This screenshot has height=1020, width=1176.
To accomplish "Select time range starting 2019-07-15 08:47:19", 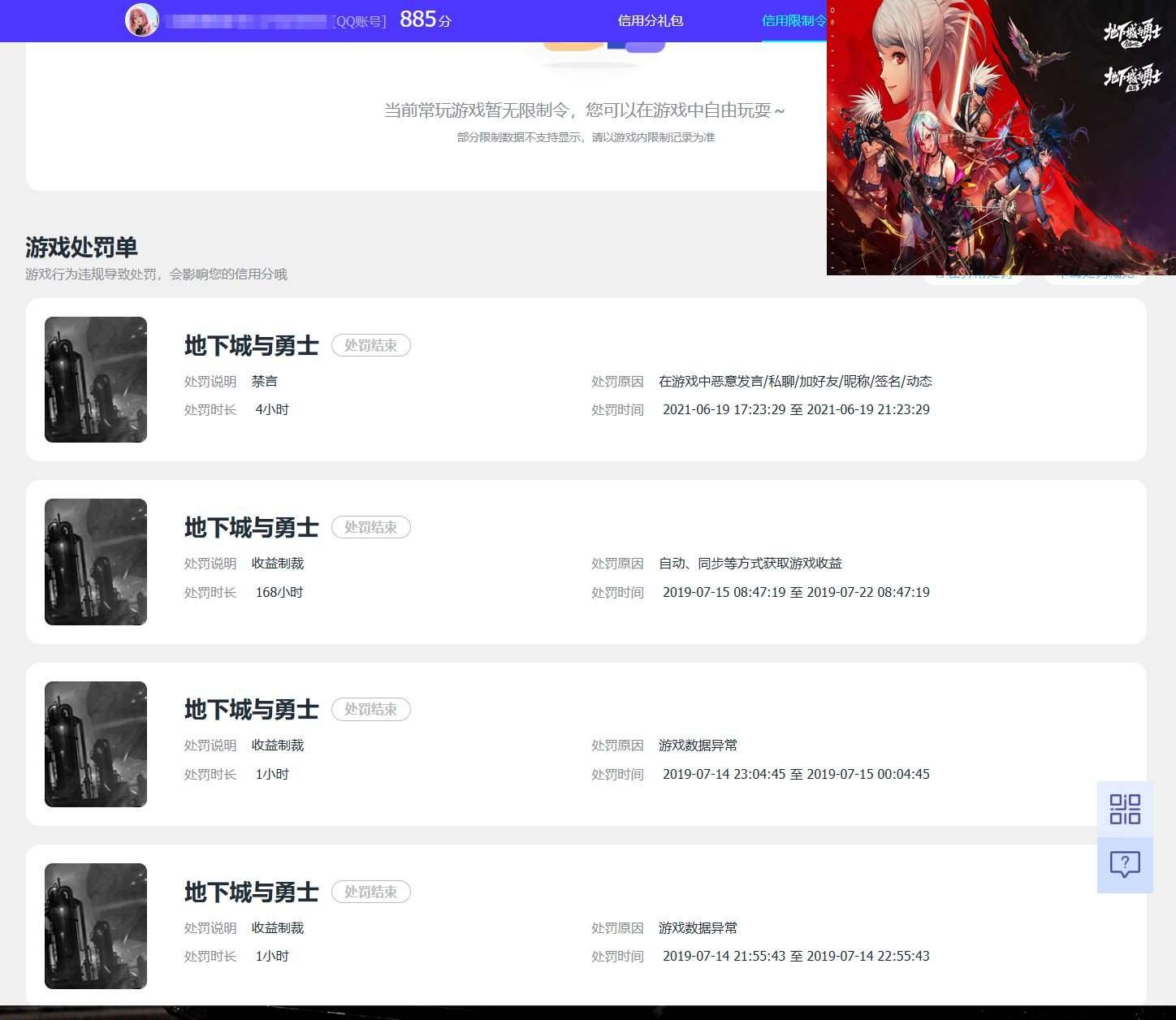I will pyautogui.click(x=796, y=592).
